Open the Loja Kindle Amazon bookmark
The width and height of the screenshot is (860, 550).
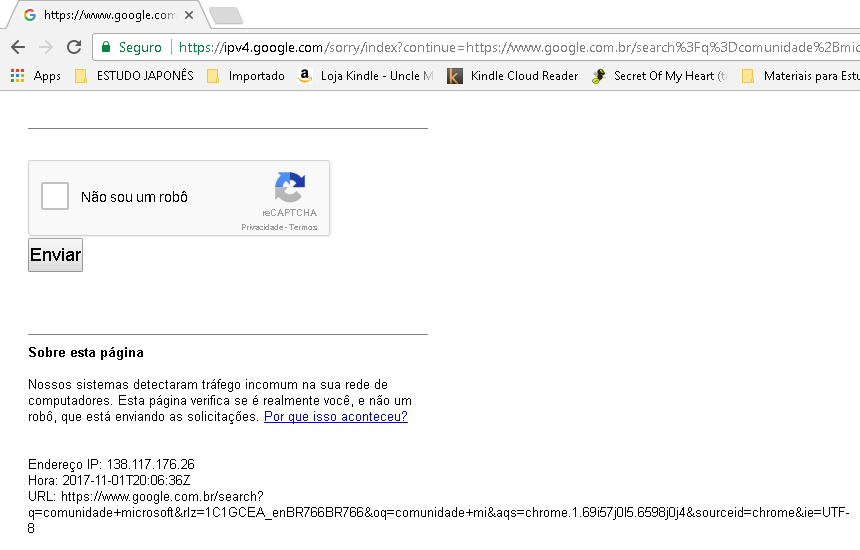365,76
